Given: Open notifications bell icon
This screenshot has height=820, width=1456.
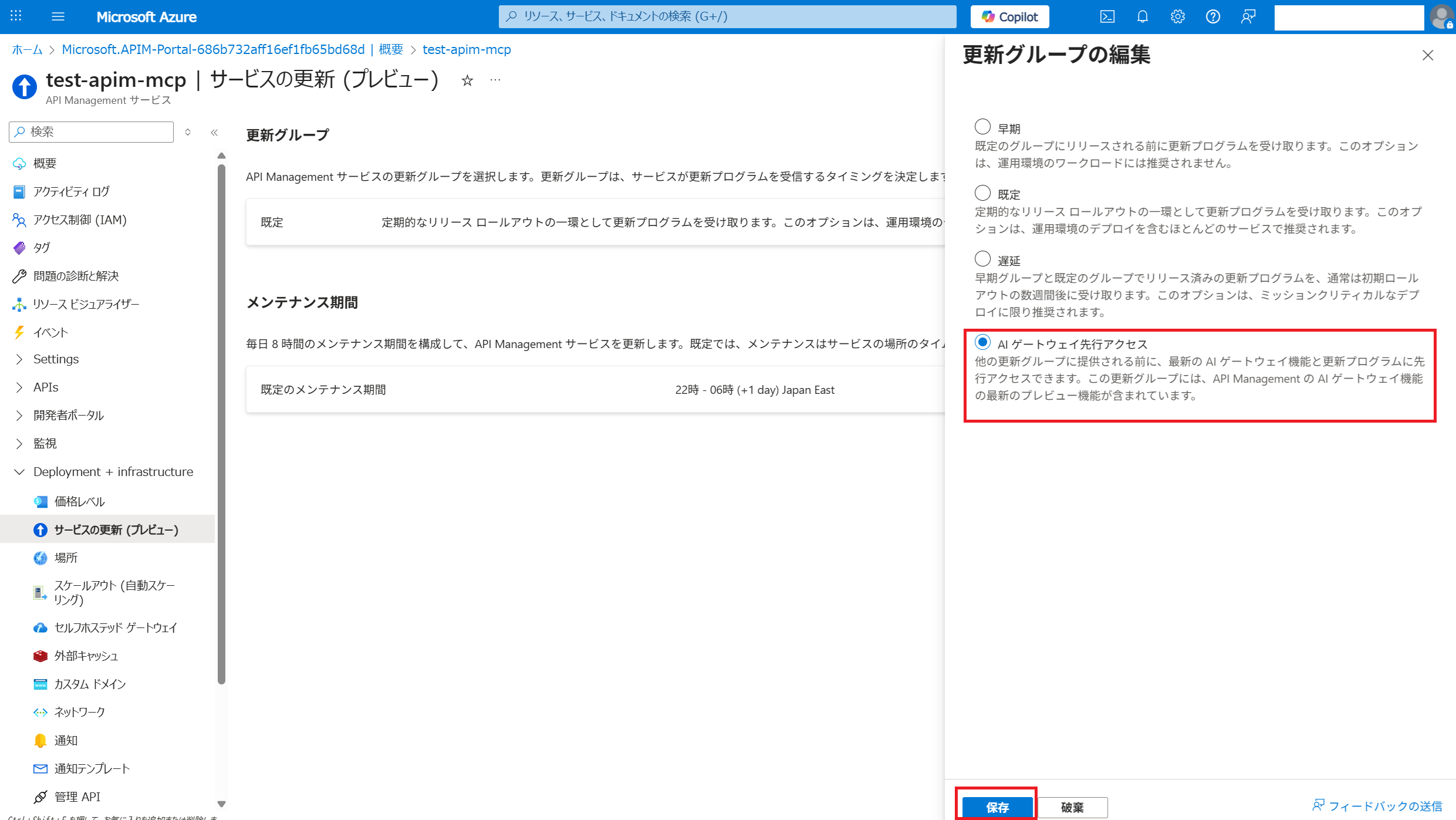Looking at the screenshot, I should click(x=1142, y=16).
